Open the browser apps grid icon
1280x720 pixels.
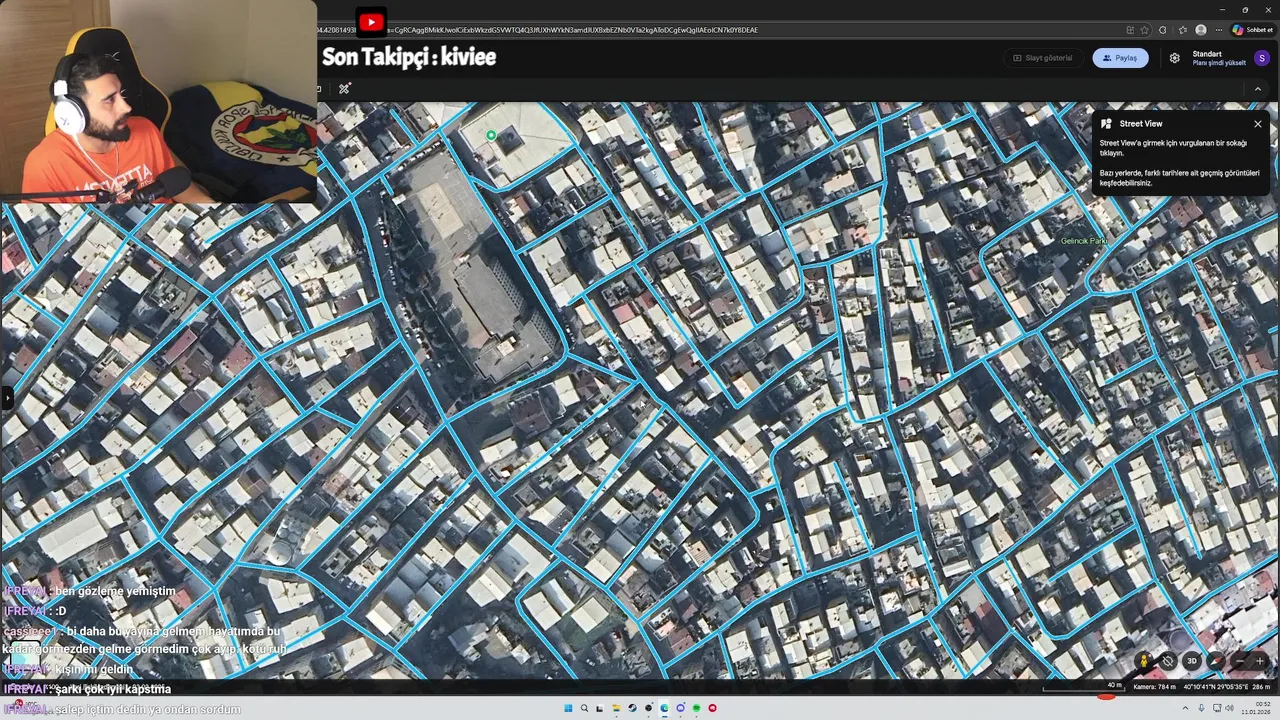pos(1130,30)
